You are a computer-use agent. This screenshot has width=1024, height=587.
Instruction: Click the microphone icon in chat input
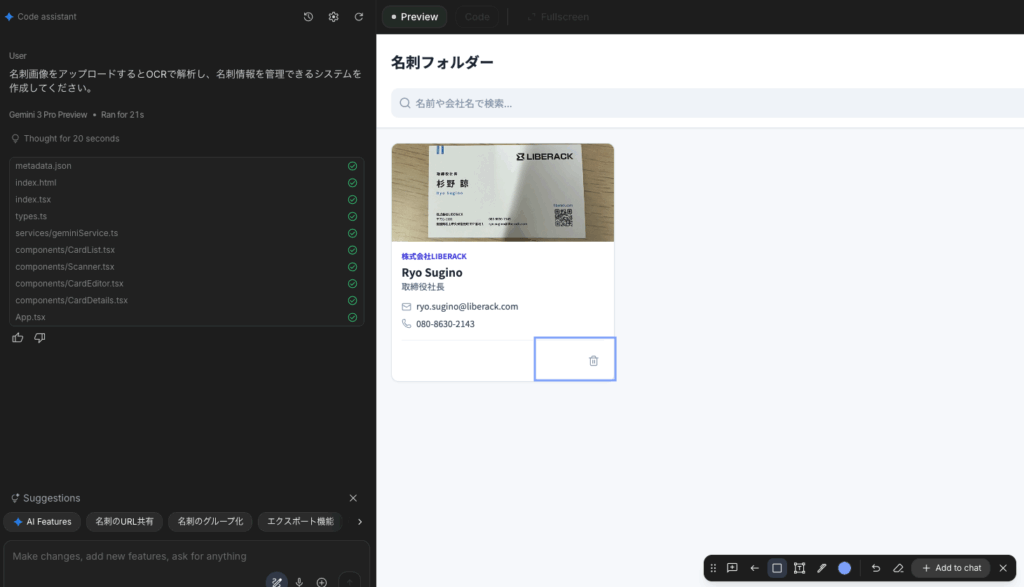pos(299,582)
